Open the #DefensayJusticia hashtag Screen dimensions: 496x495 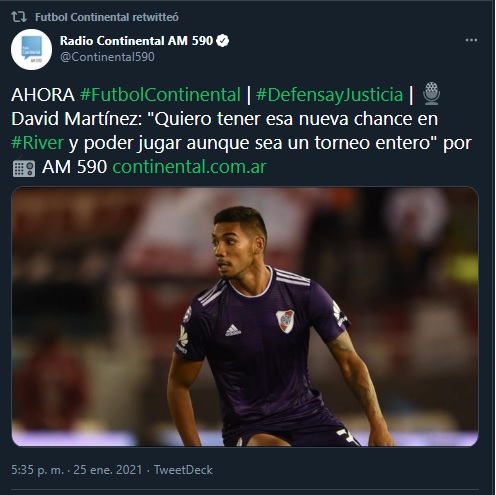(329, 95)
